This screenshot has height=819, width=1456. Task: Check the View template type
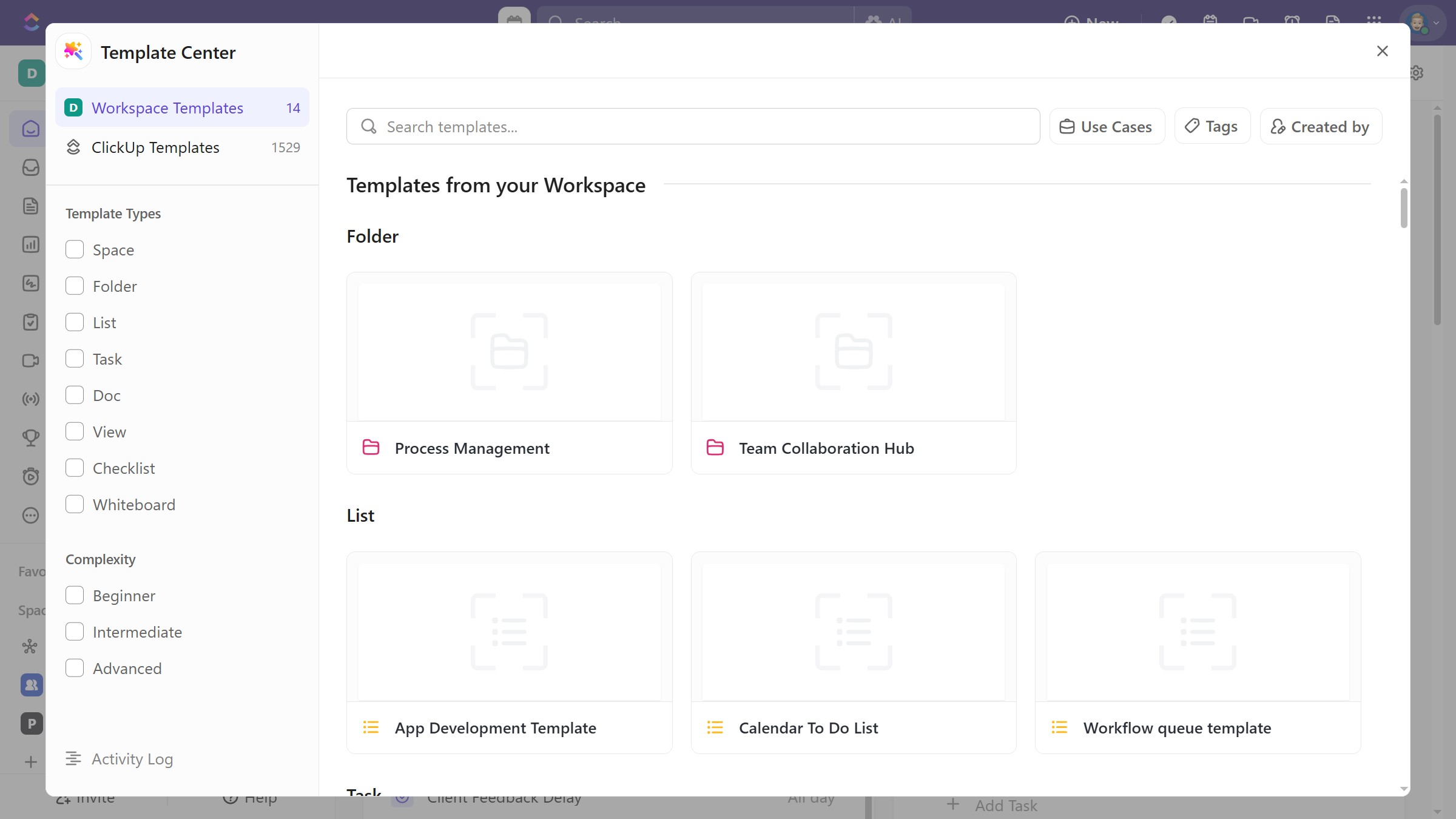(x=75, y=431)
